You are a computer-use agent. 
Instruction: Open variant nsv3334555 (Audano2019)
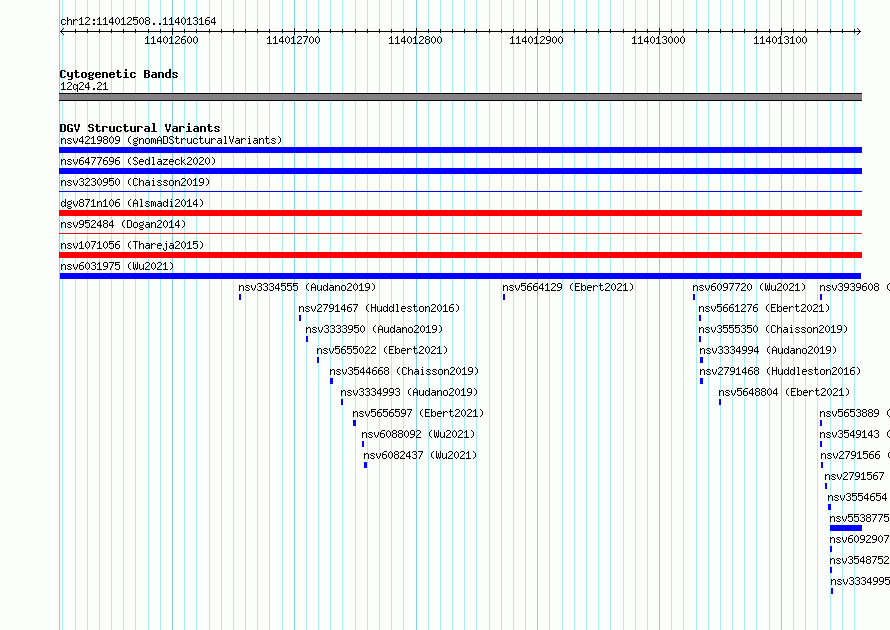307,287
